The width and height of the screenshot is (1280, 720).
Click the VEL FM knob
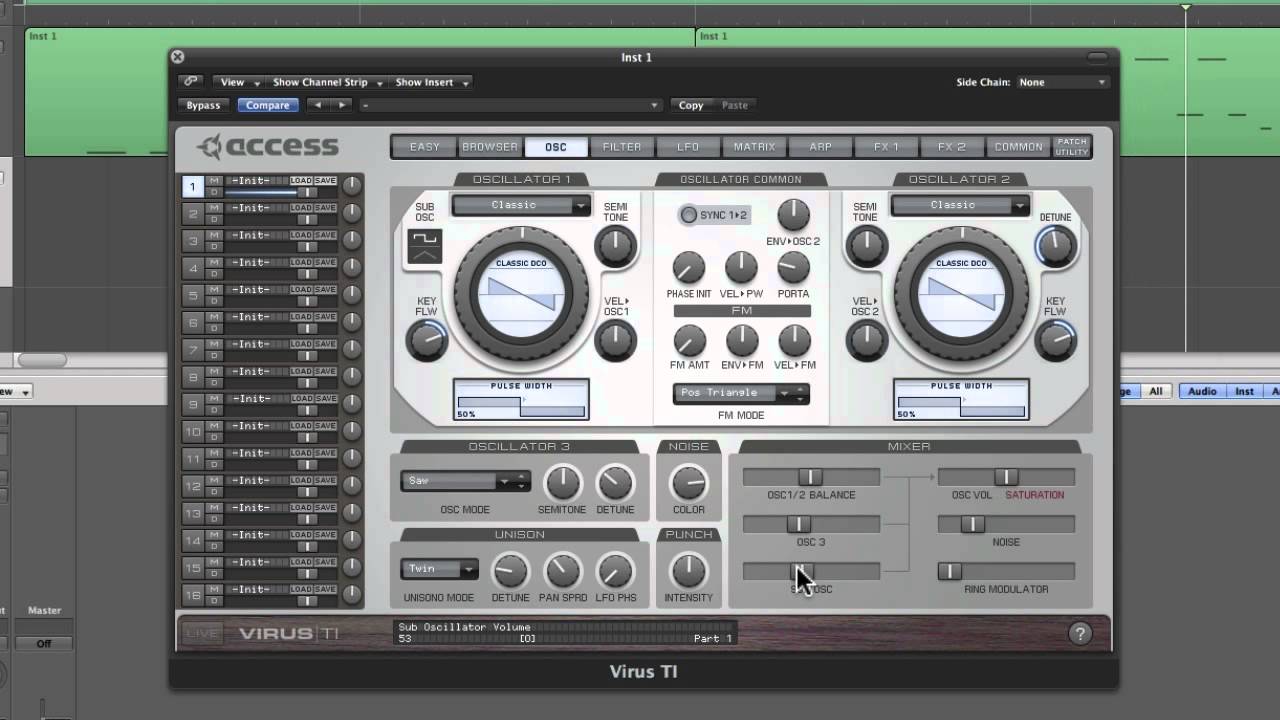coord(794,340)
